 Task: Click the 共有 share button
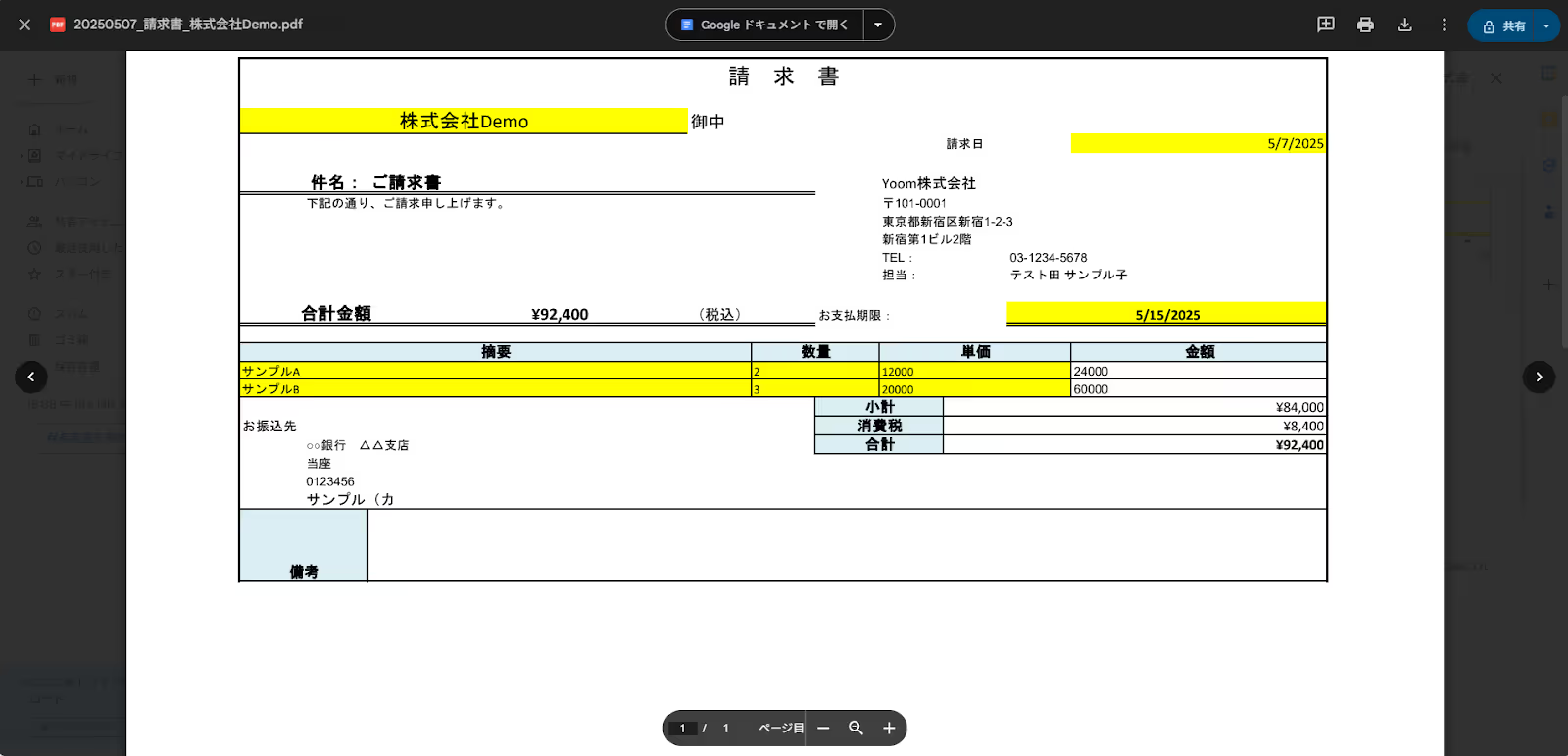point(1504,25)
